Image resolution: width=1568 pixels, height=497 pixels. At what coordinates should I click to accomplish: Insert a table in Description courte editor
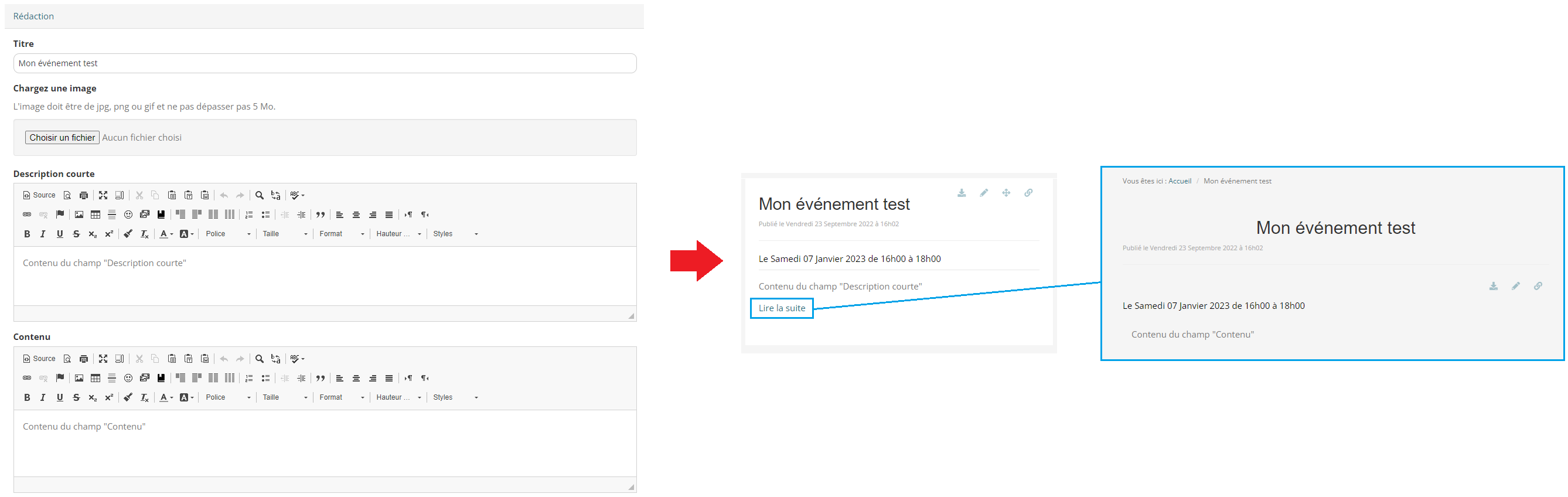[96, 215]
